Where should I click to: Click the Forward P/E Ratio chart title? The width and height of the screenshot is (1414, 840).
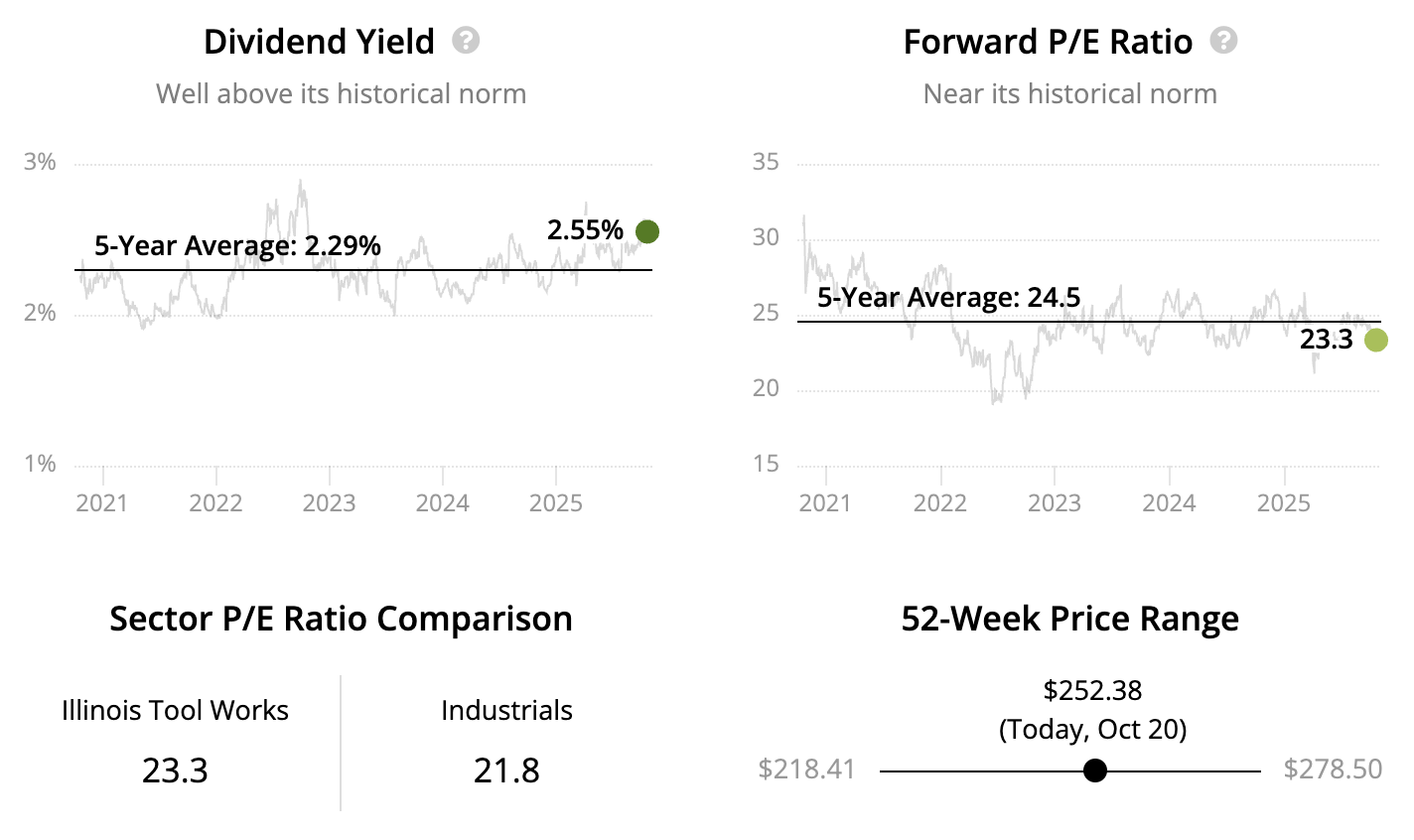pyautogui.click(x=1048, y=42)
